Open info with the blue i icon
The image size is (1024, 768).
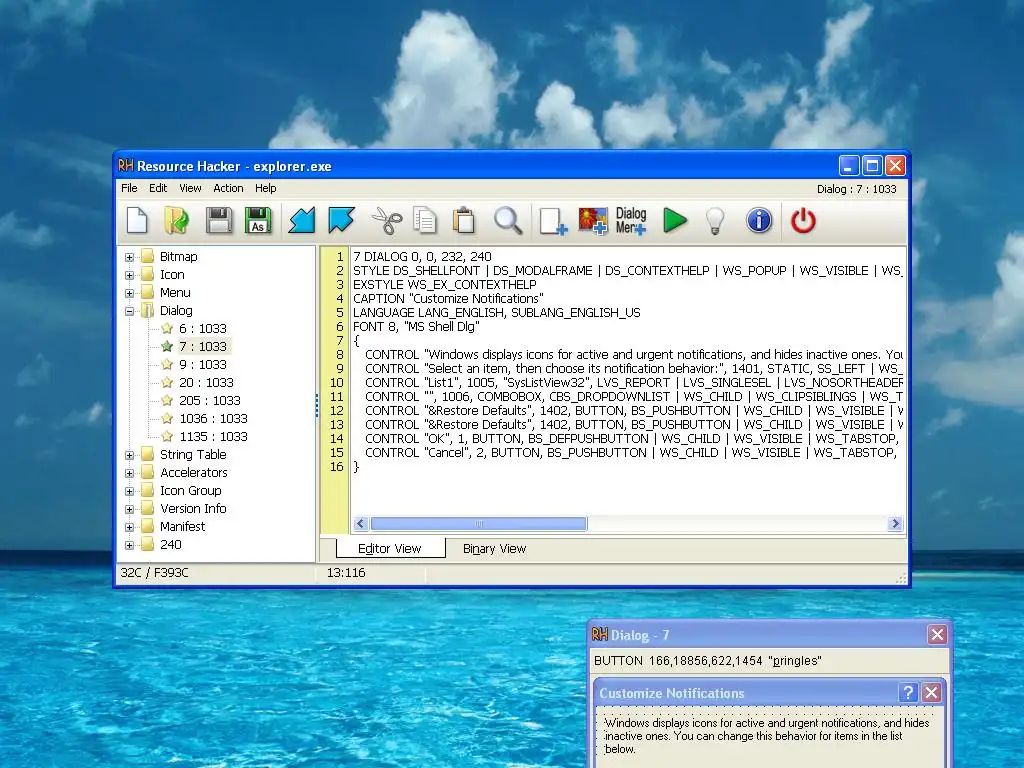pyautogui.click(x=759, y=221)
